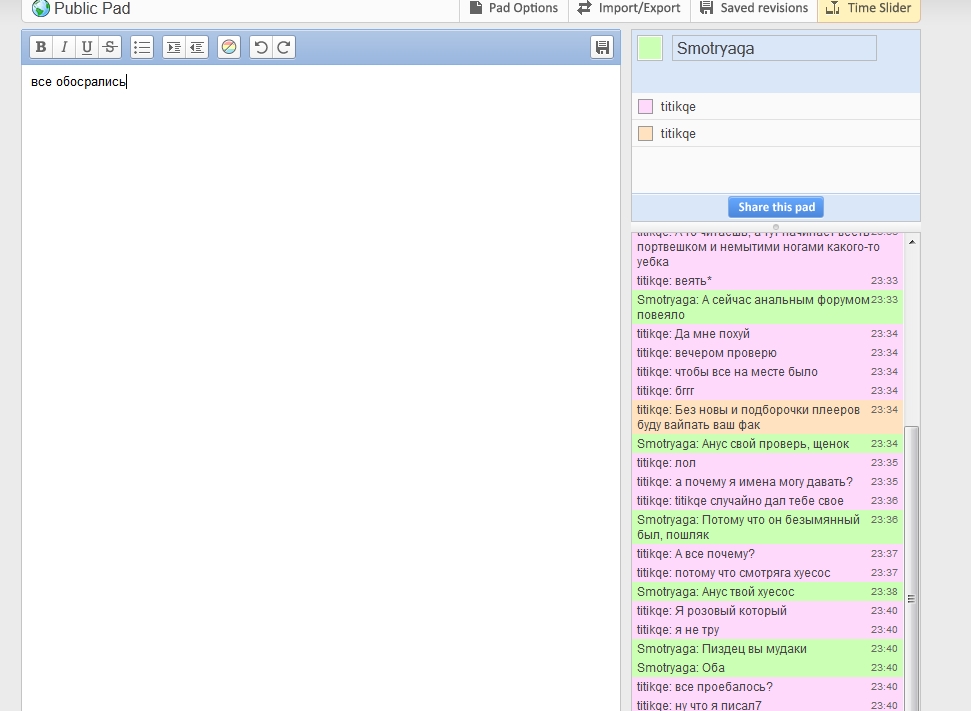Click the chat scrollbar thumb
The height and width of the screenshot is (711, 971).
click(x=911, y=569)
